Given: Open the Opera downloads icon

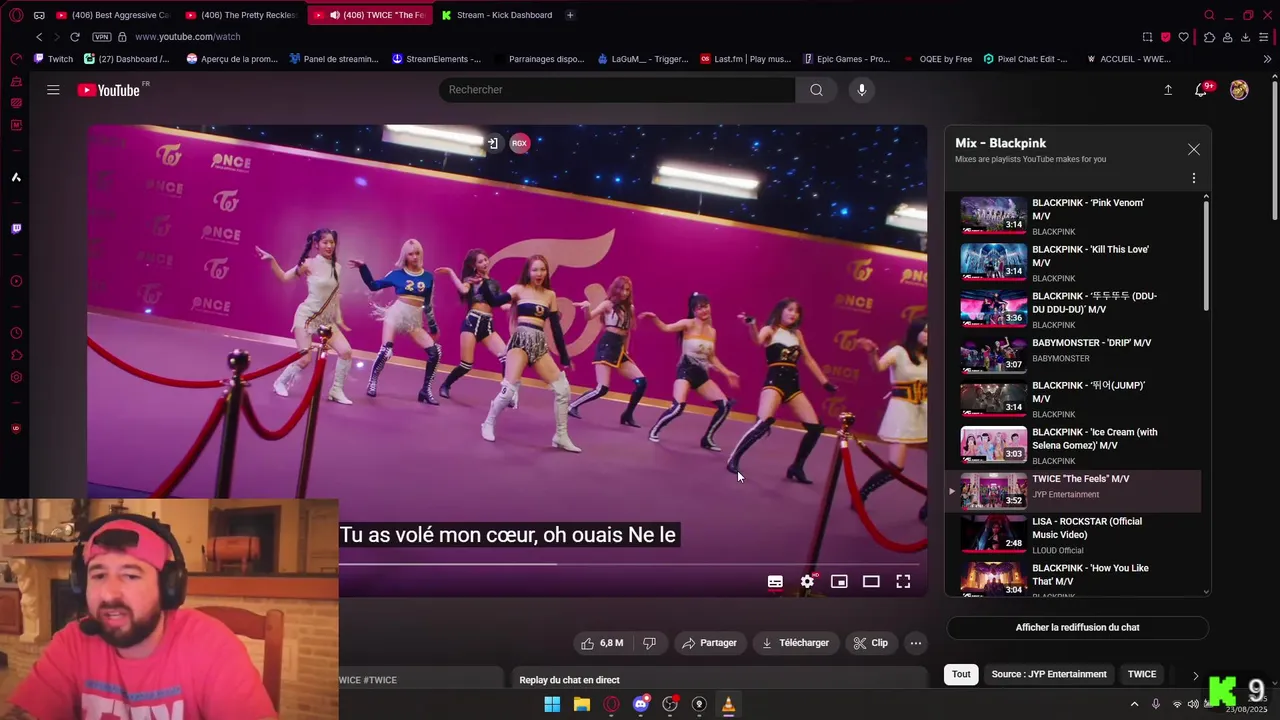Looking at the screenshot, I should 1245,37.
